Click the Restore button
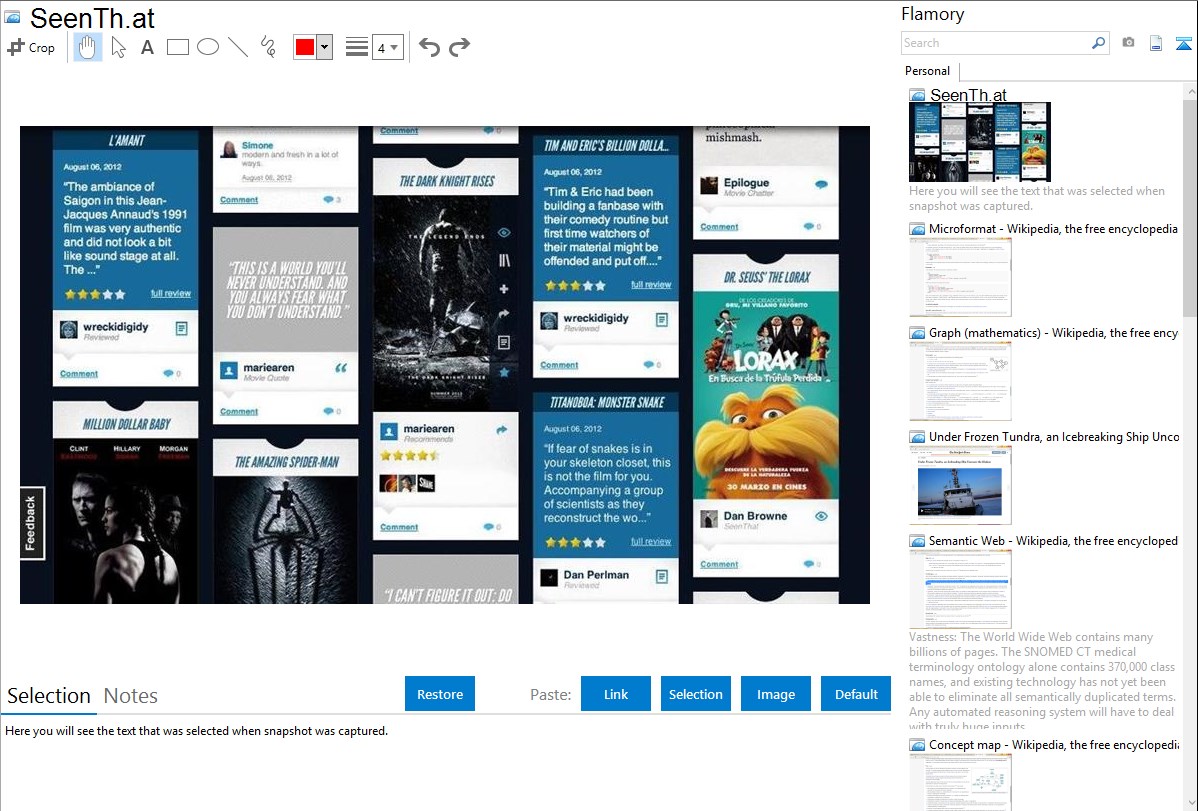Screen dimensions: 1198x811 coord(440,694)
